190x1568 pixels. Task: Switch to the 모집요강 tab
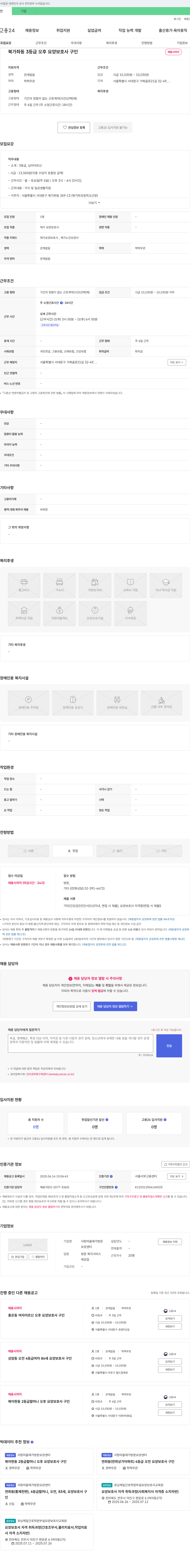point(6,43)
